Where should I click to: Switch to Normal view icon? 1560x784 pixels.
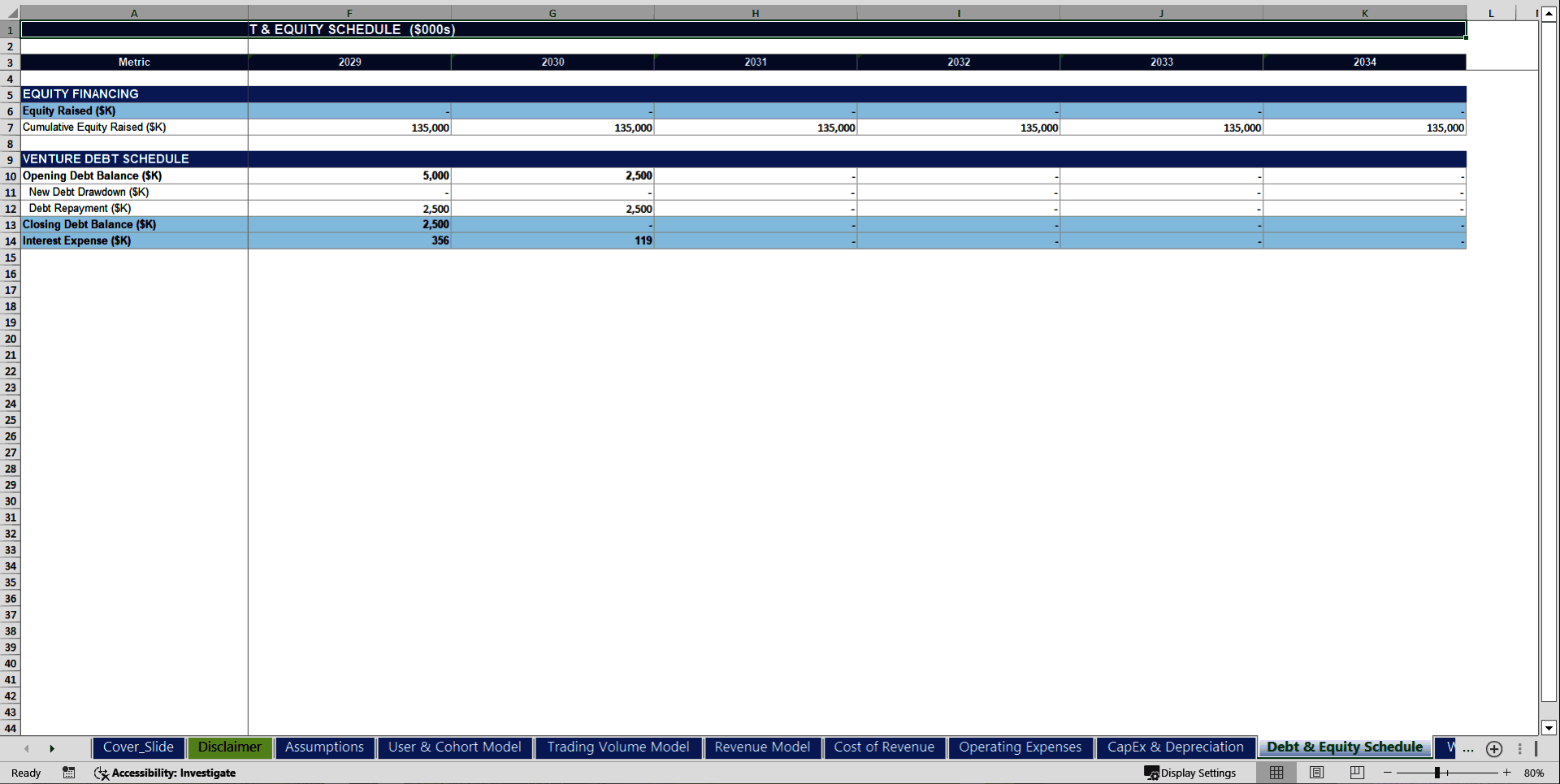1276,773
